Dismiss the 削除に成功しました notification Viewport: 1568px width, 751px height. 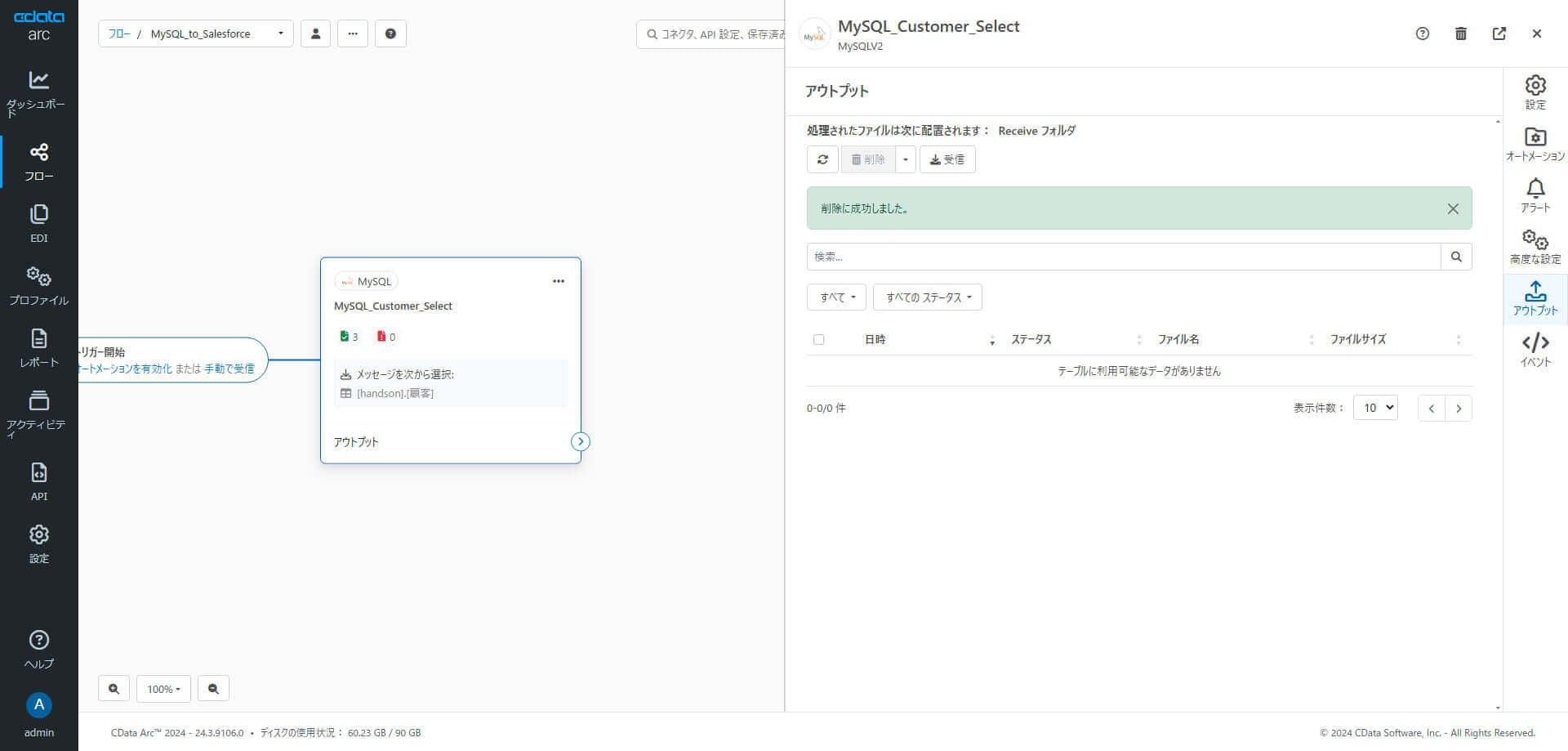click(x=1453, y=208)
